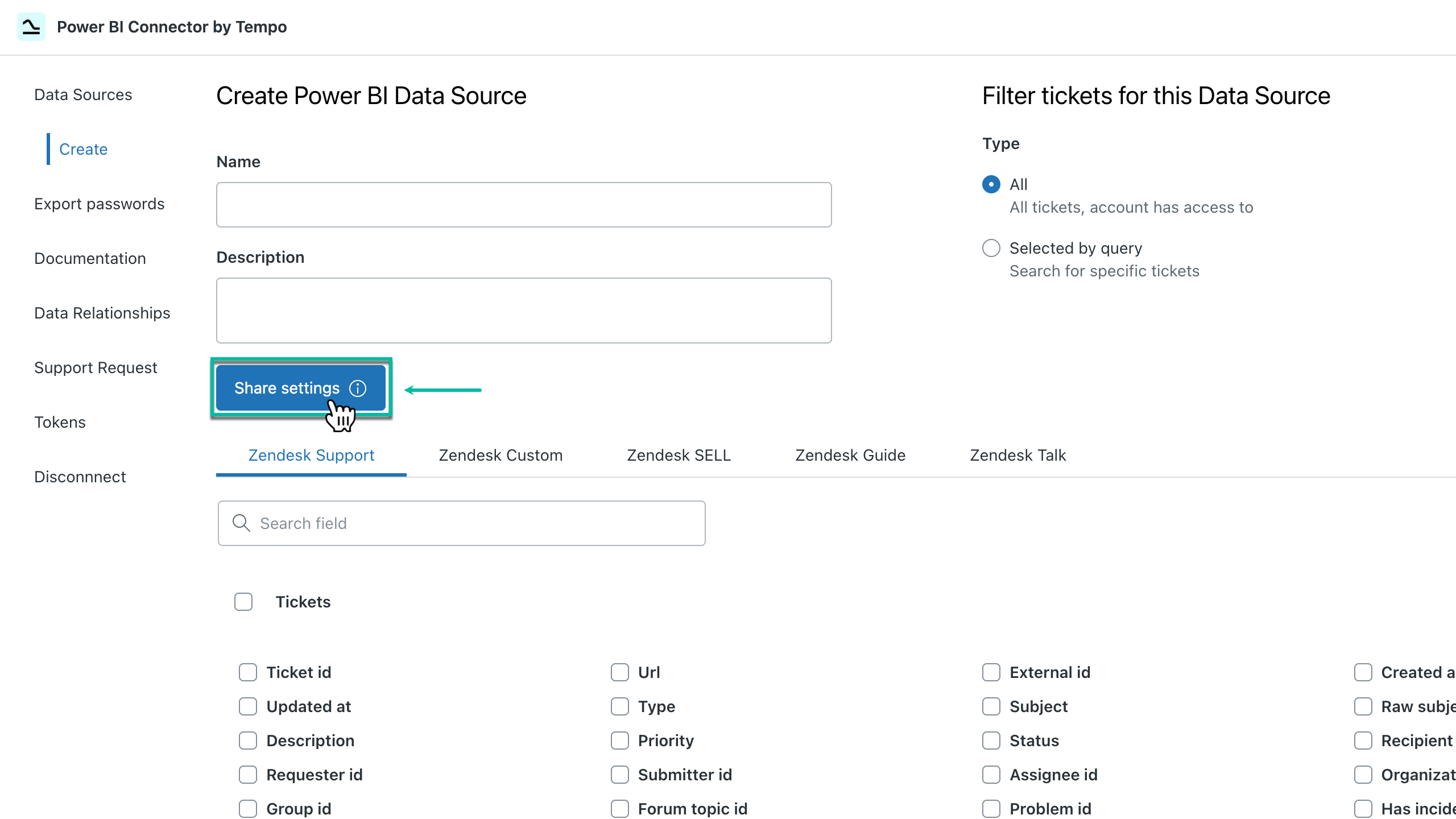The width and height of the screenshot is (1456, 819).
Task: Open Data Relationships from the sidebar
Action: (102, 312)
